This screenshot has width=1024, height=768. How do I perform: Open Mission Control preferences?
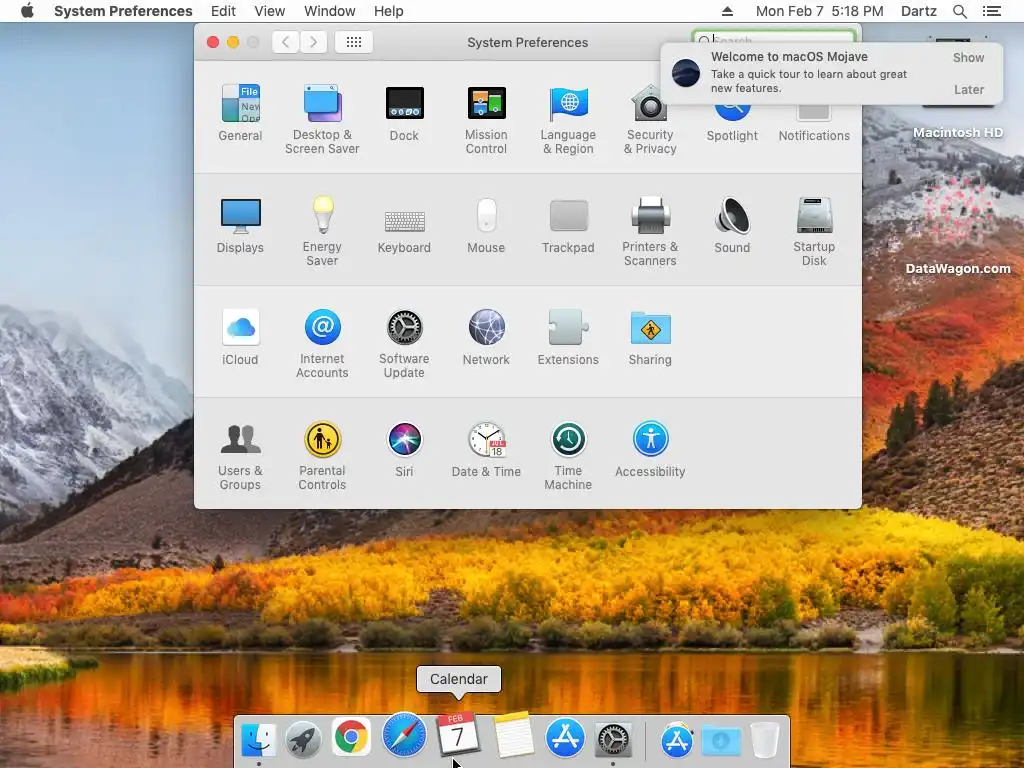click(x=486, y=119)
